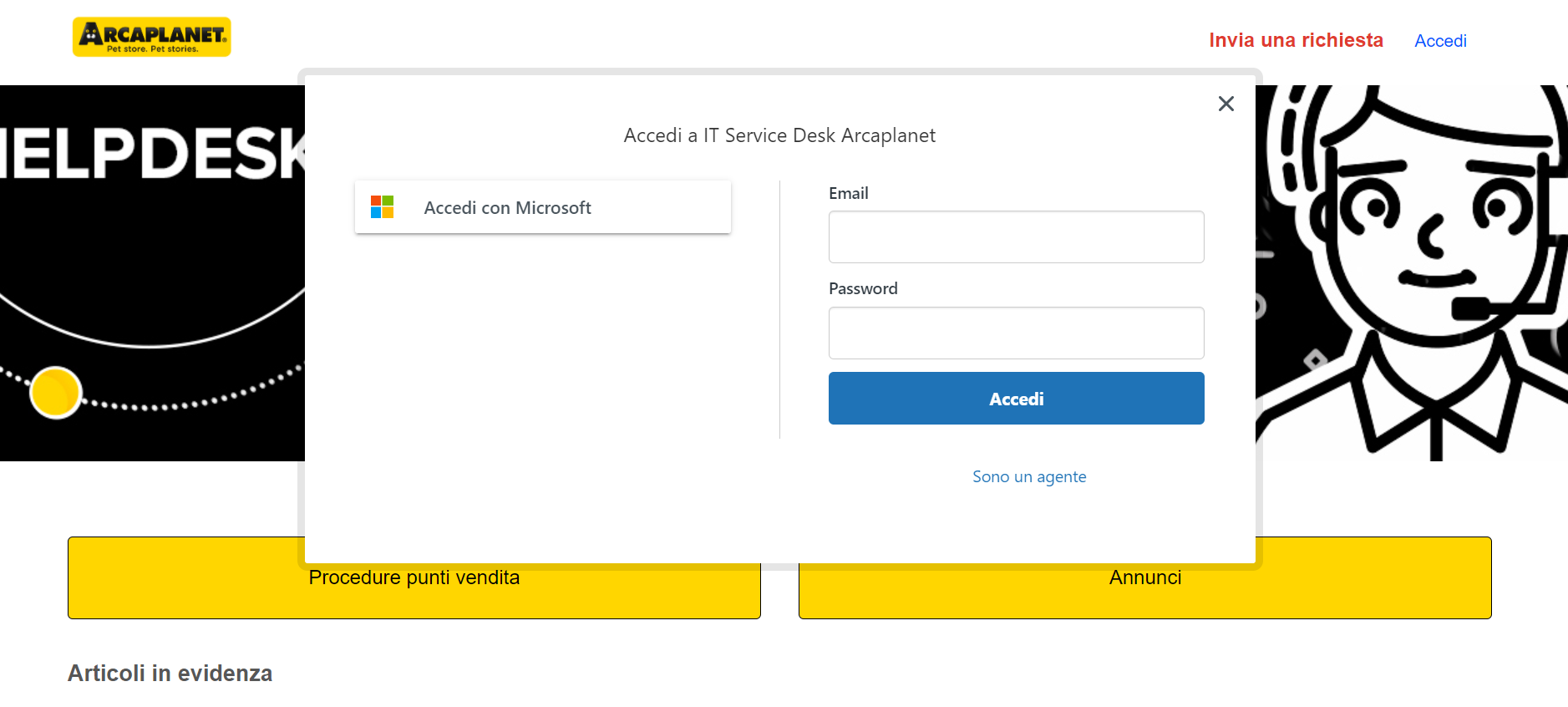The width and height of the screenshot is (1568, 707).
Task: Click the helpdesk agent illustration
Action: coord(1412,273)
